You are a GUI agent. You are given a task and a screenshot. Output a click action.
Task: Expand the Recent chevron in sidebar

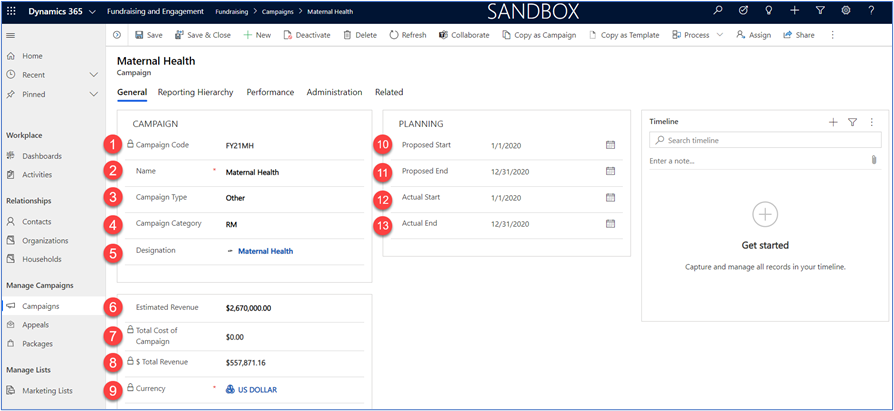coord(94,75)
